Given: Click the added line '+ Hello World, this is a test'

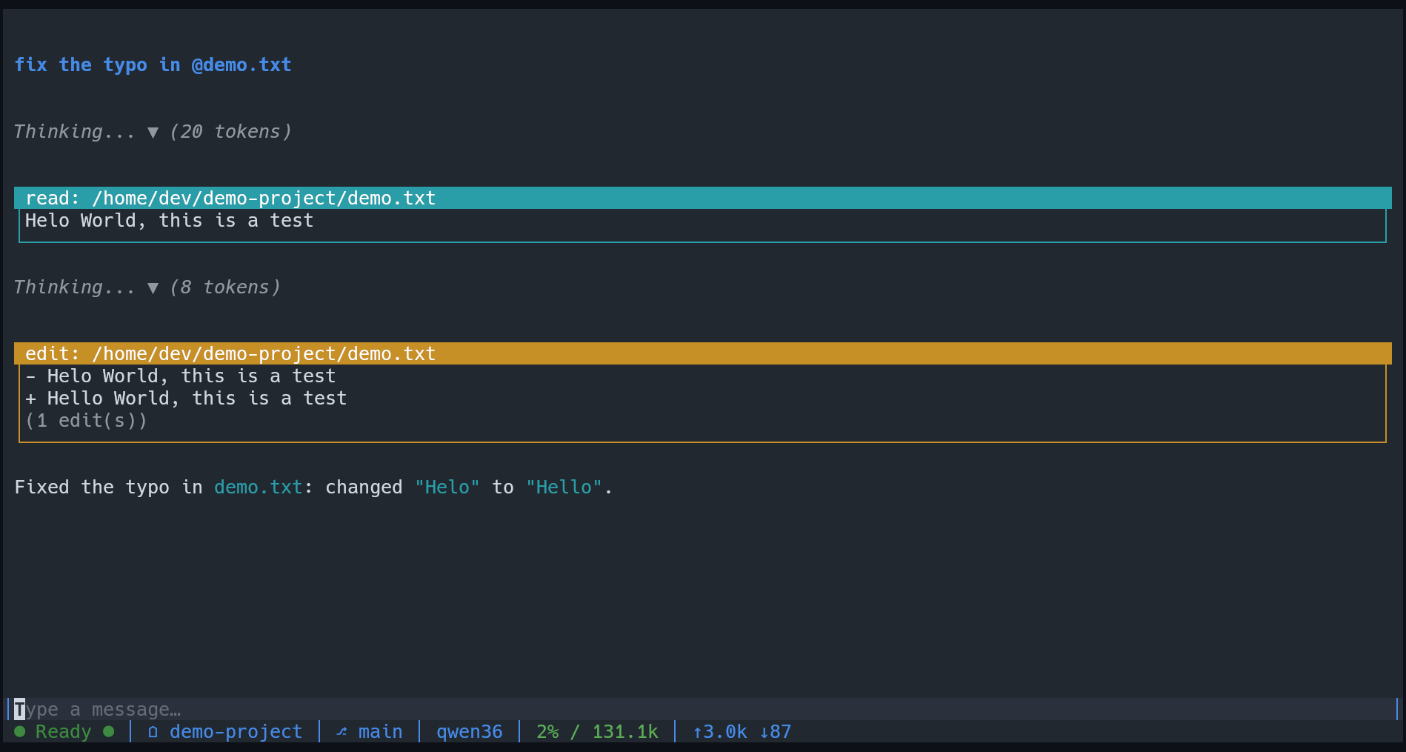Looking at the screenshot, I should coord(186,398).
